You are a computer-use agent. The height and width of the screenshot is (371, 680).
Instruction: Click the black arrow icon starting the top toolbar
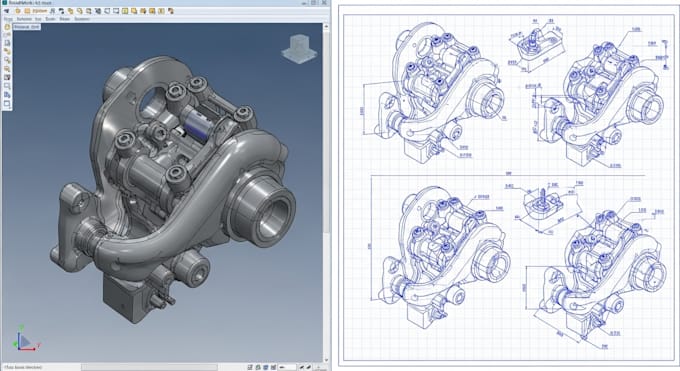7,11
